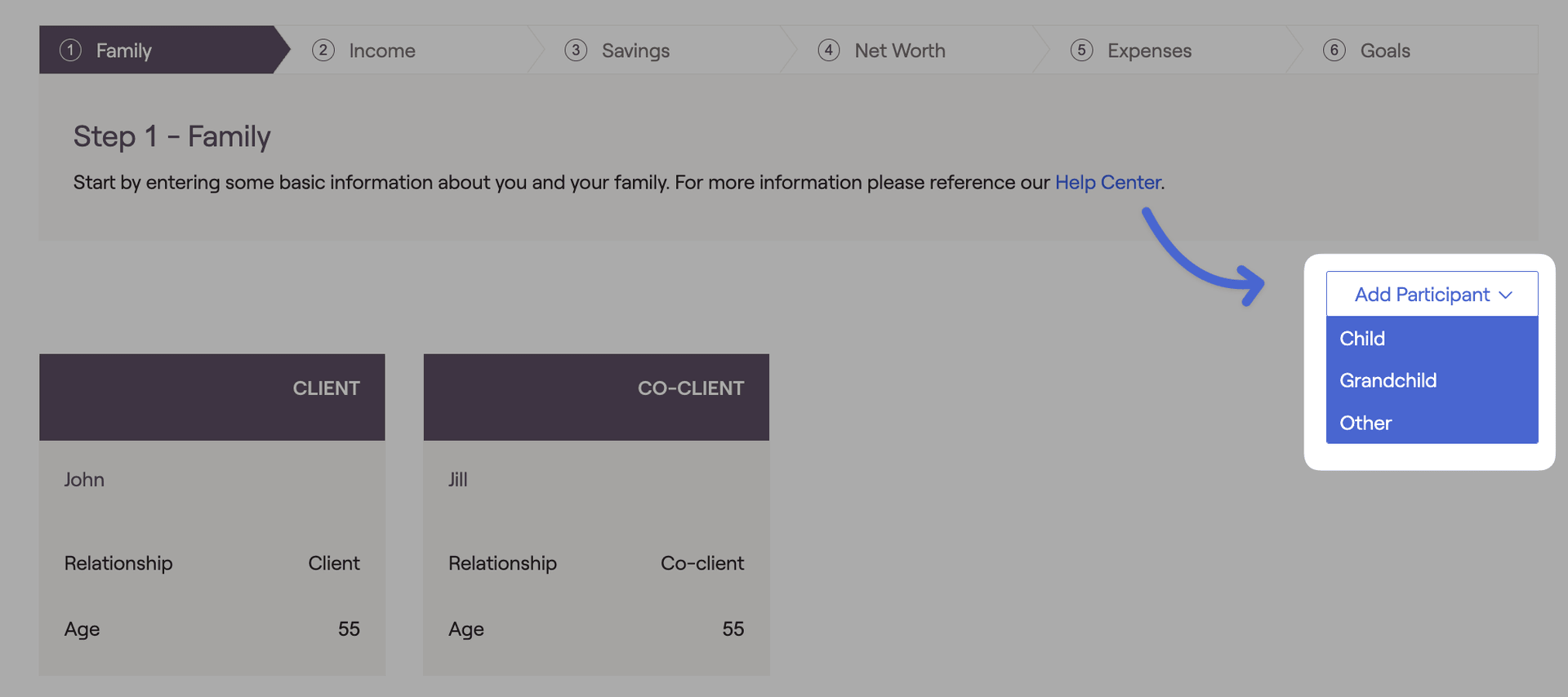The width and height of the screenshot is (1568, 697).
Task: Click the circled number 3 step icon
Action: (576, 51)
